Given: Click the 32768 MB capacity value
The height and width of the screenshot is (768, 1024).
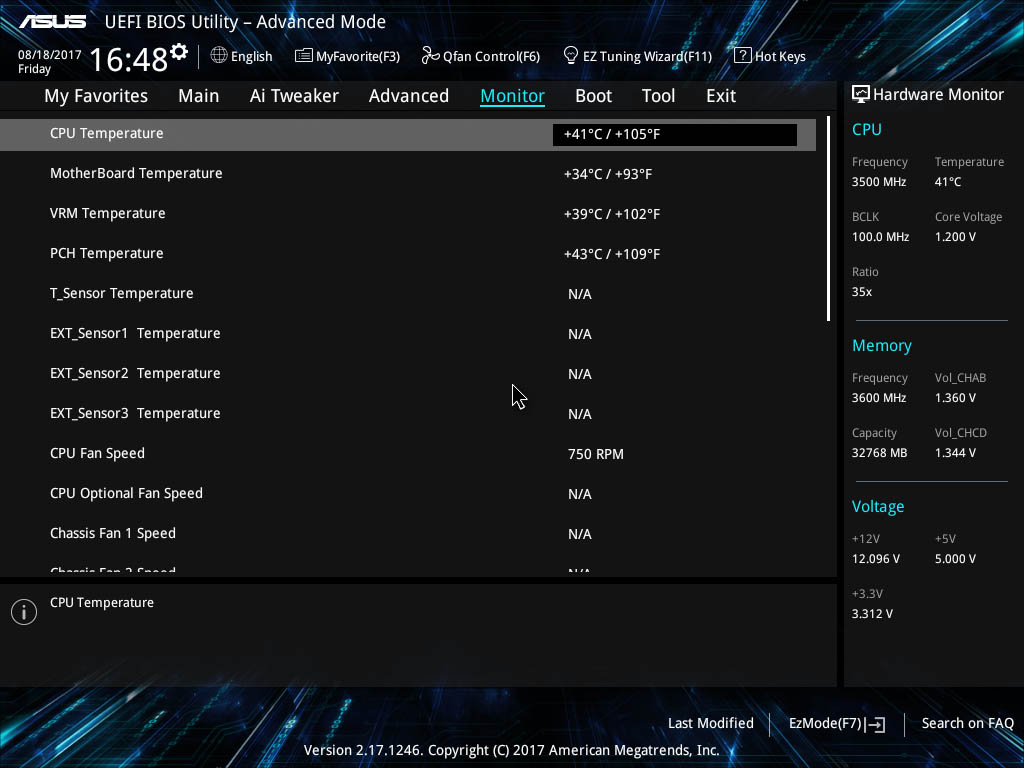Looking at the screenshot, I should [879, 453].
